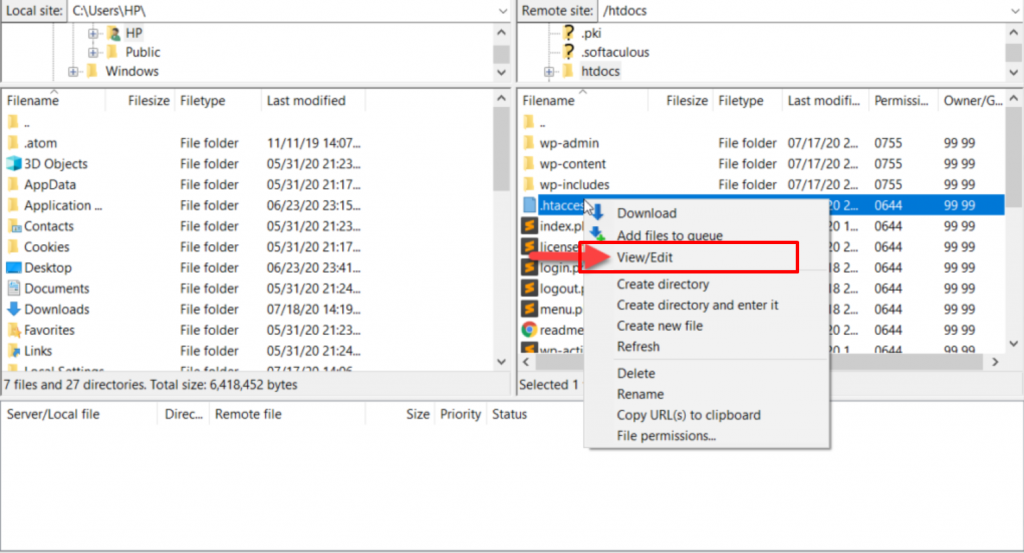1024x553 pixels.
Task: Click the Cookies folder icon
Action: (x=13, y=247)
